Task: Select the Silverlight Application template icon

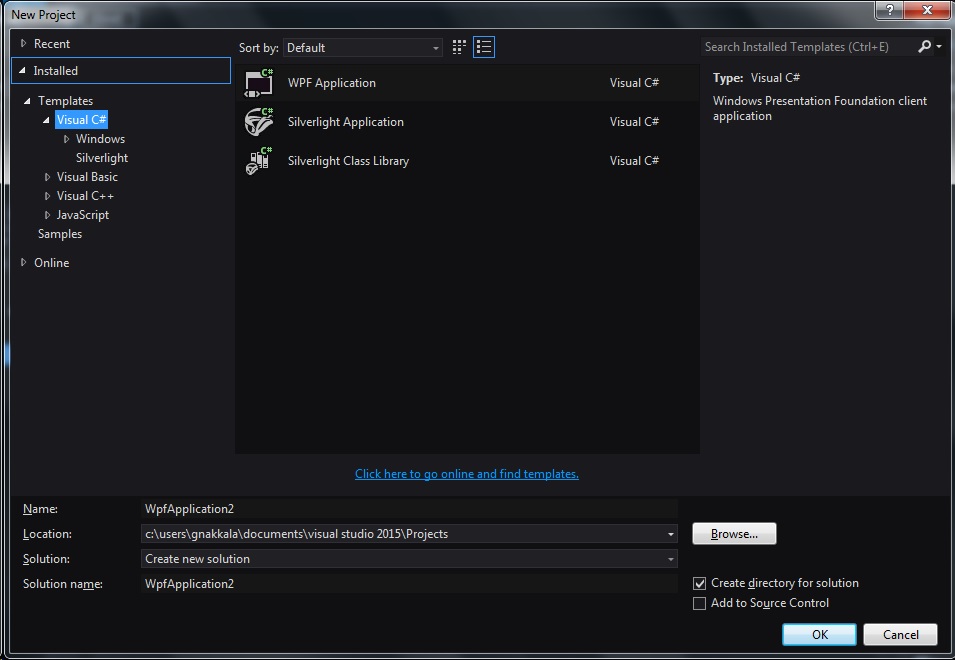Action: coord(258,121)
